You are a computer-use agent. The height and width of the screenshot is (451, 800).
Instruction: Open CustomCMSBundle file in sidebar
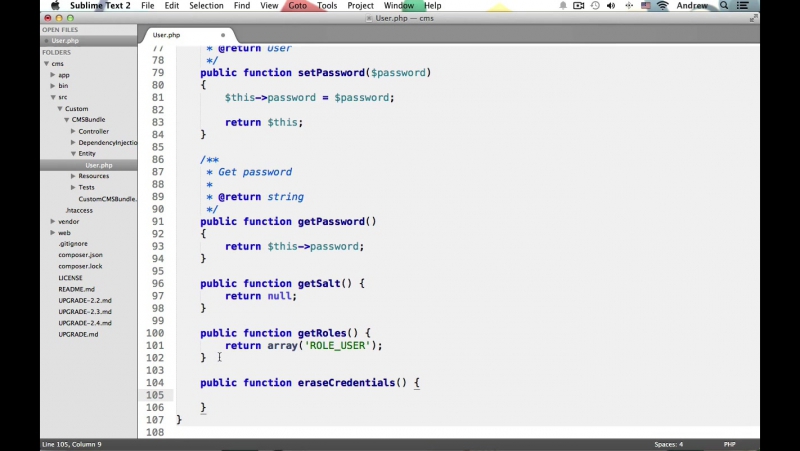pos(107,199)
